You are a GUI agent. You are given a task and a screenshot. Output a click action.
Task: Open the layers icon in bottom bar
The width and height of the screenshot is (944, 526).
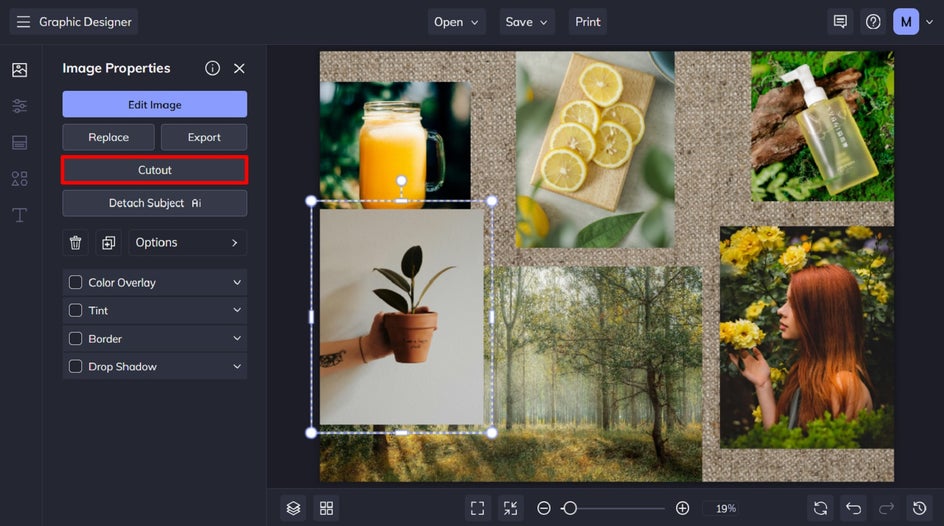point(293,508)
